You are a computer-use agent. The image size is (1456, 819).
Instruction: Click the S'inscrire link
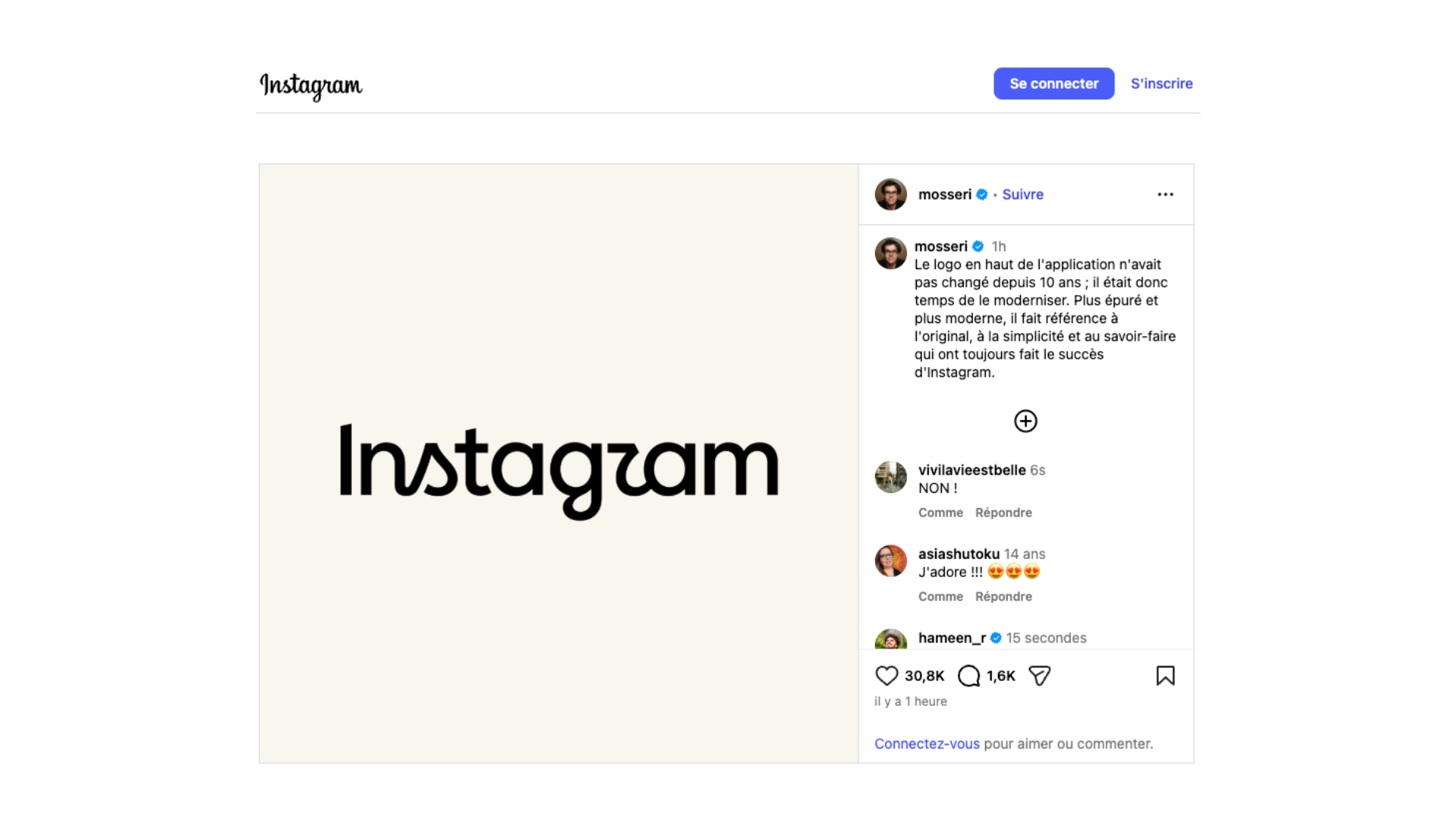(x=1162, y=83)
